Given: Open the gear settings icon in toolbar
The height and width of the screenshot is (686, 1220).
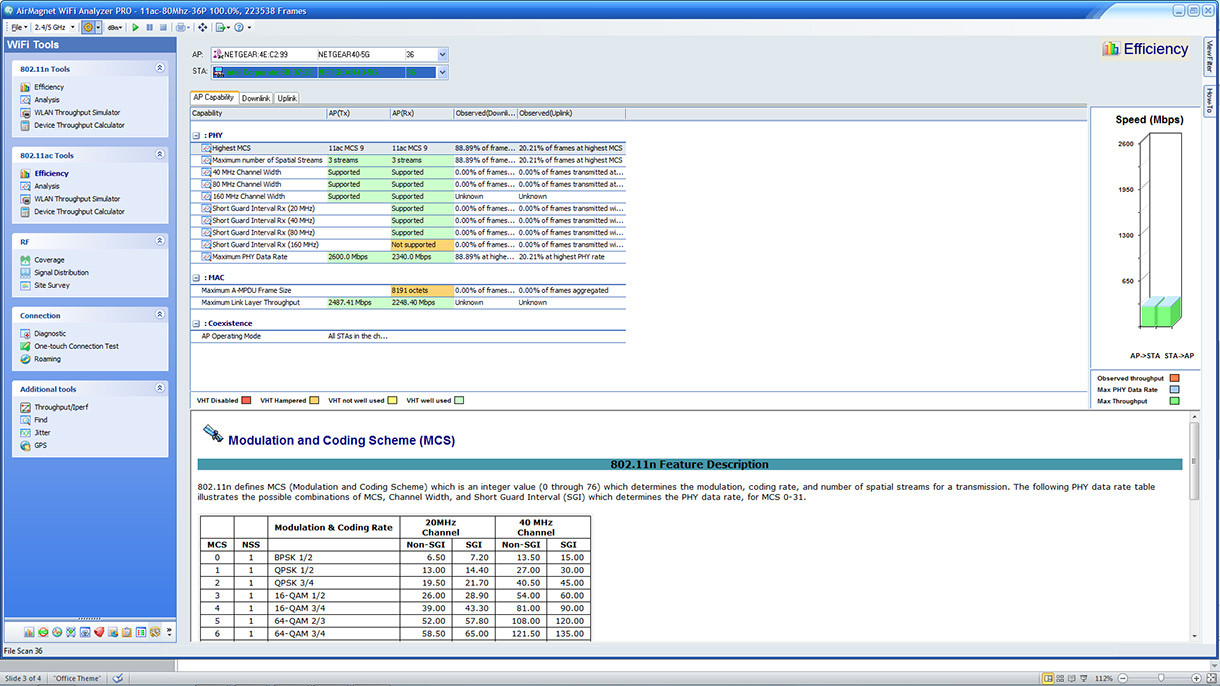Looking at the screenshot, I should (x=88, y=28).
